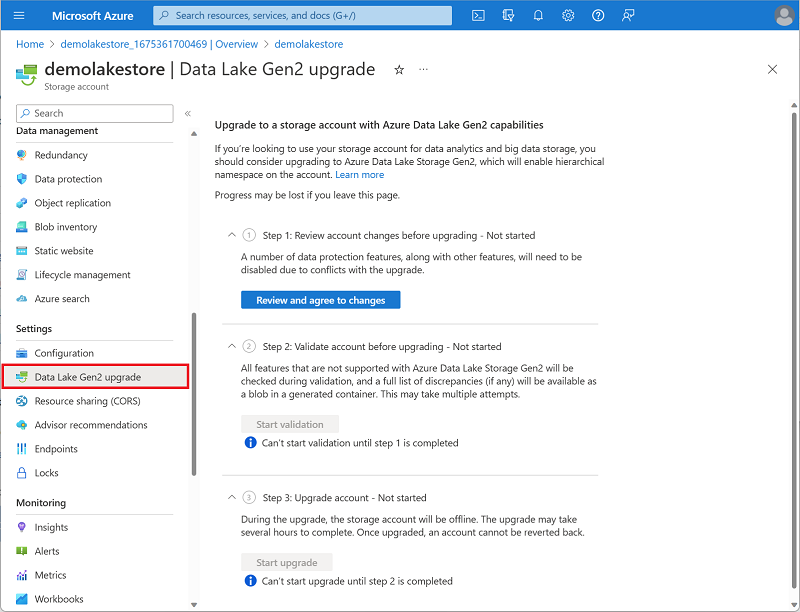Click Step 1 circled number icon
Image resolution: width=800 pixels, height=612 pixels.
(249, 235)
